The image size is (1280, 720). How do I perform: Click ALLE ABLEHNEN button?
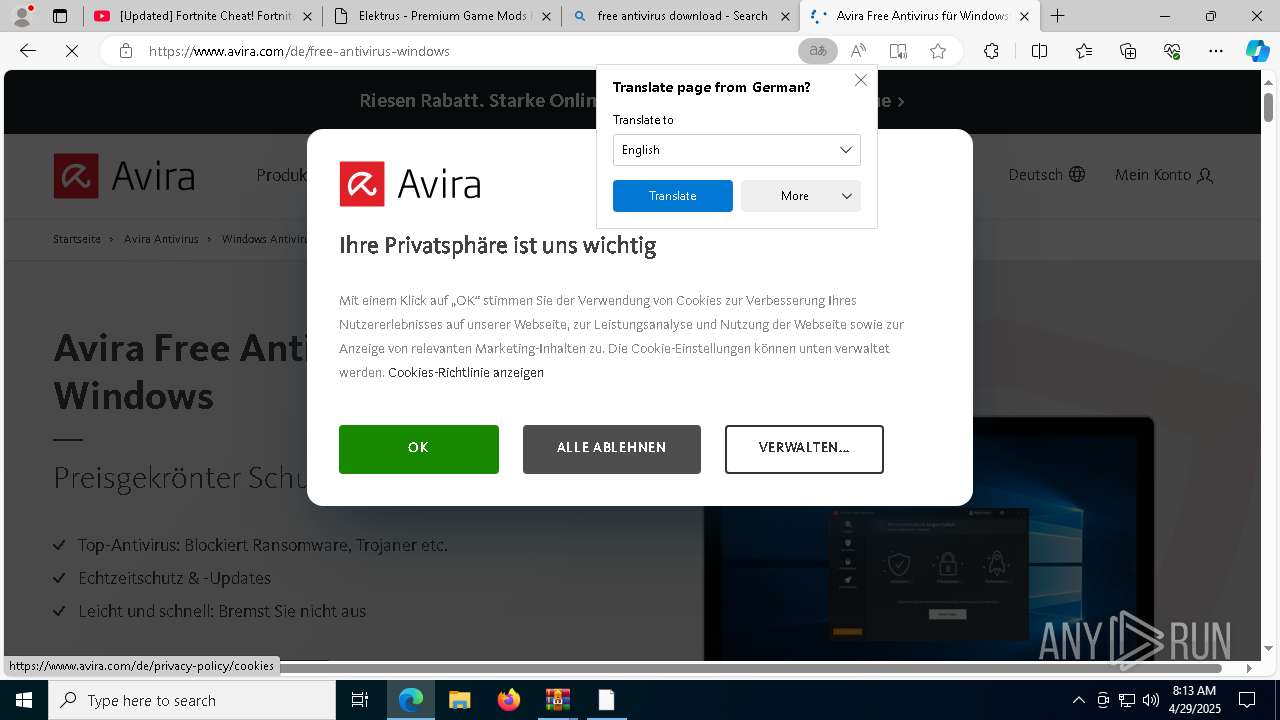pyautogui.click(x=612, y=449)
